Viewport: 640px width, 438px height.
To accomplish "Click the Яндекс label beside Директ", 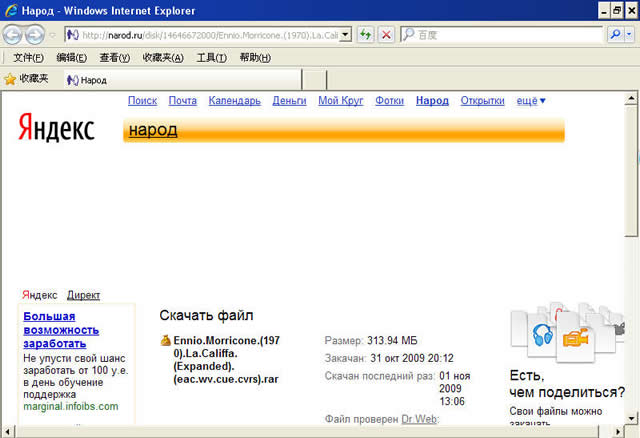I will click(x=40, y=295).
